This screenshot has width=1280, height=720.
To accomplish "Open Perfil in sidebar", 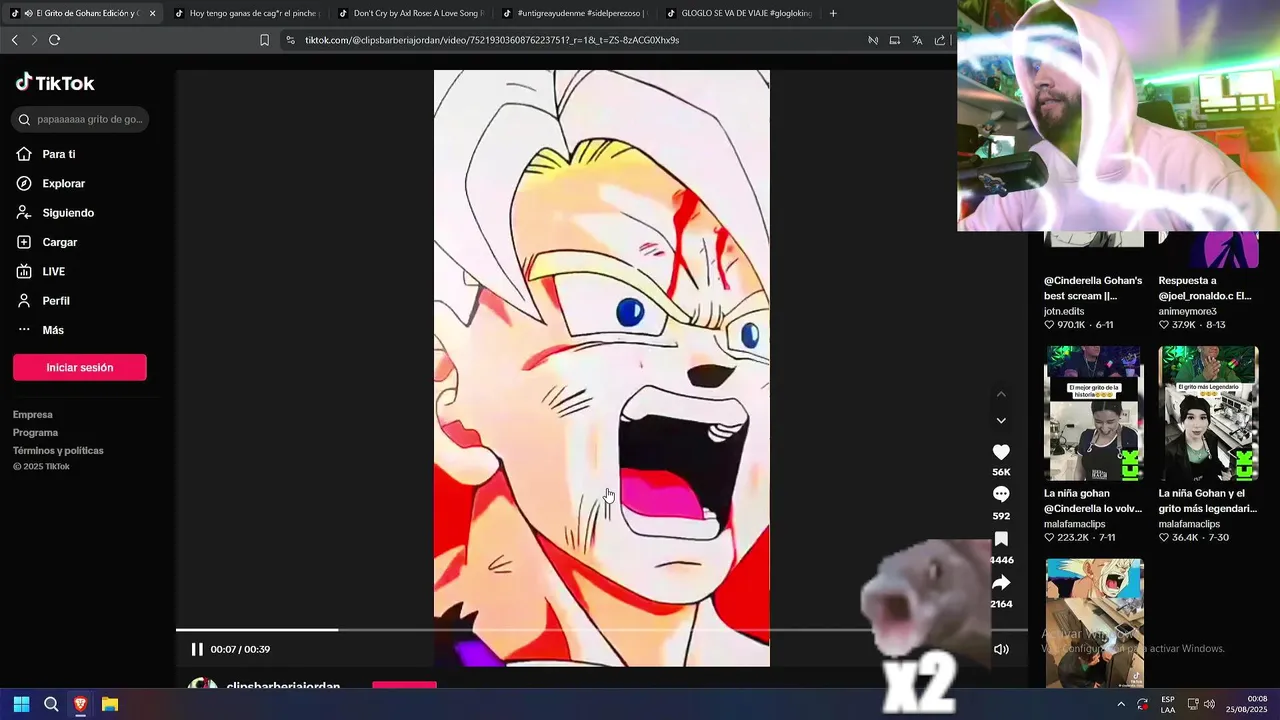I will click(x=42, y=301).
